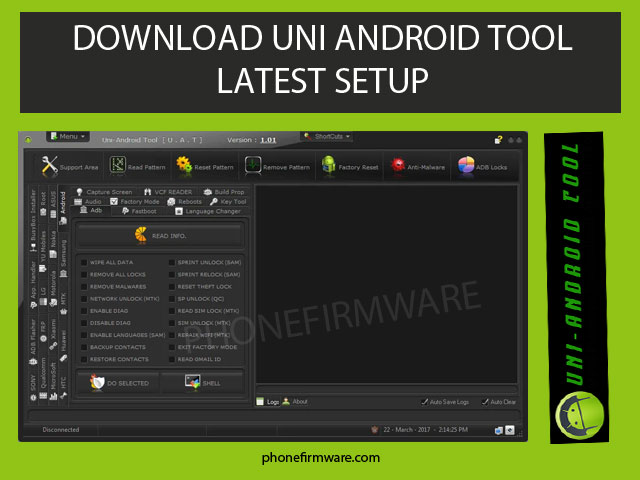Viewport: 640px width, 480px height.
Task: Tick the READ GMAIL ID checkbox
Action: click(x=172, y=359)
